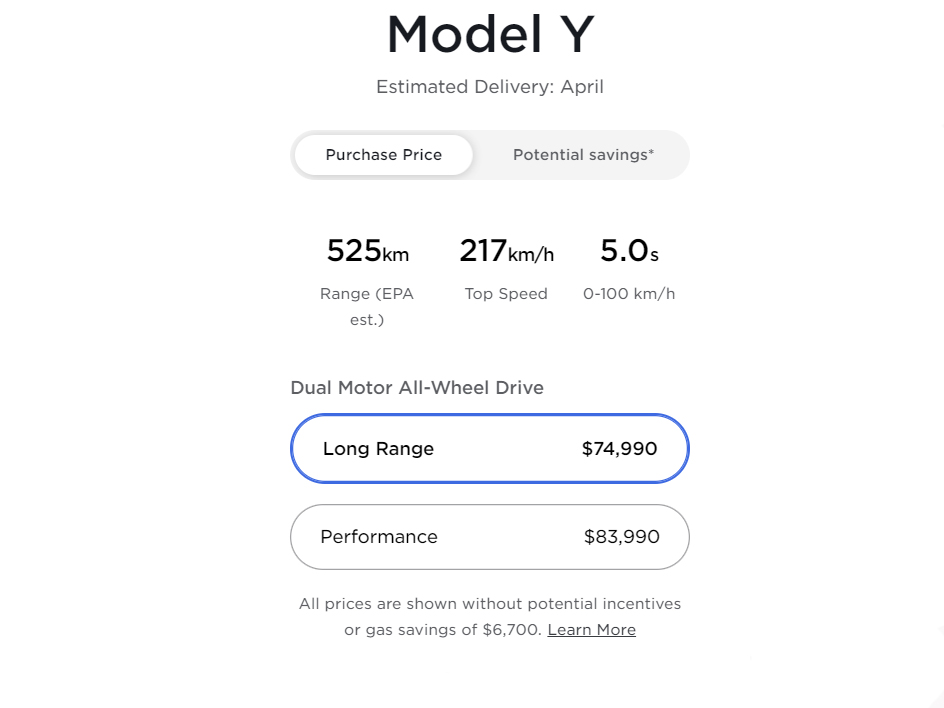Viewport: 944px width, 708px height.
Task: Click the 'All prices are shown' disclaimer line
Action: (x=489, y=604)
